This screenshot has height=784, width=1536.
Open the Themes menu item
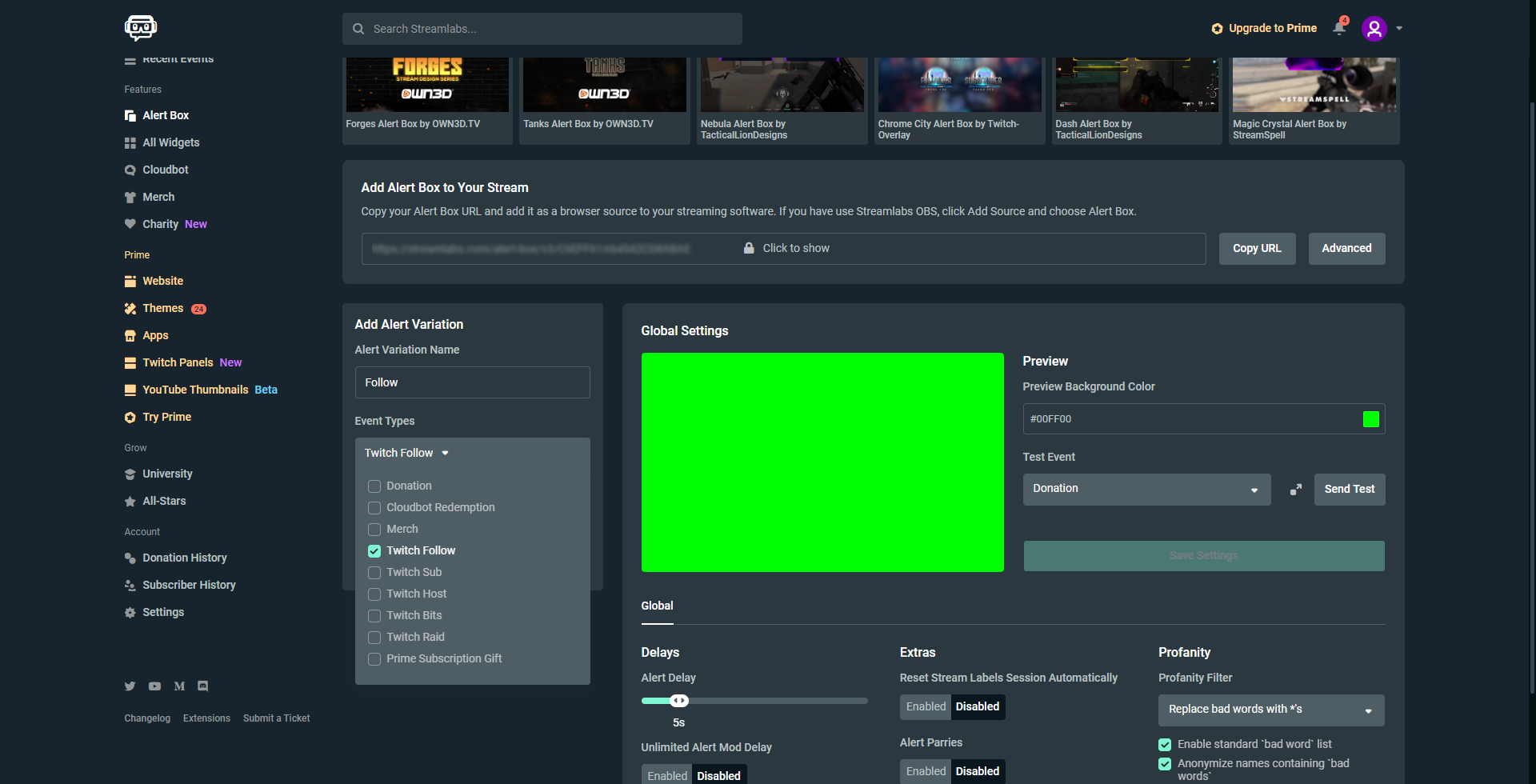point(163,308)
